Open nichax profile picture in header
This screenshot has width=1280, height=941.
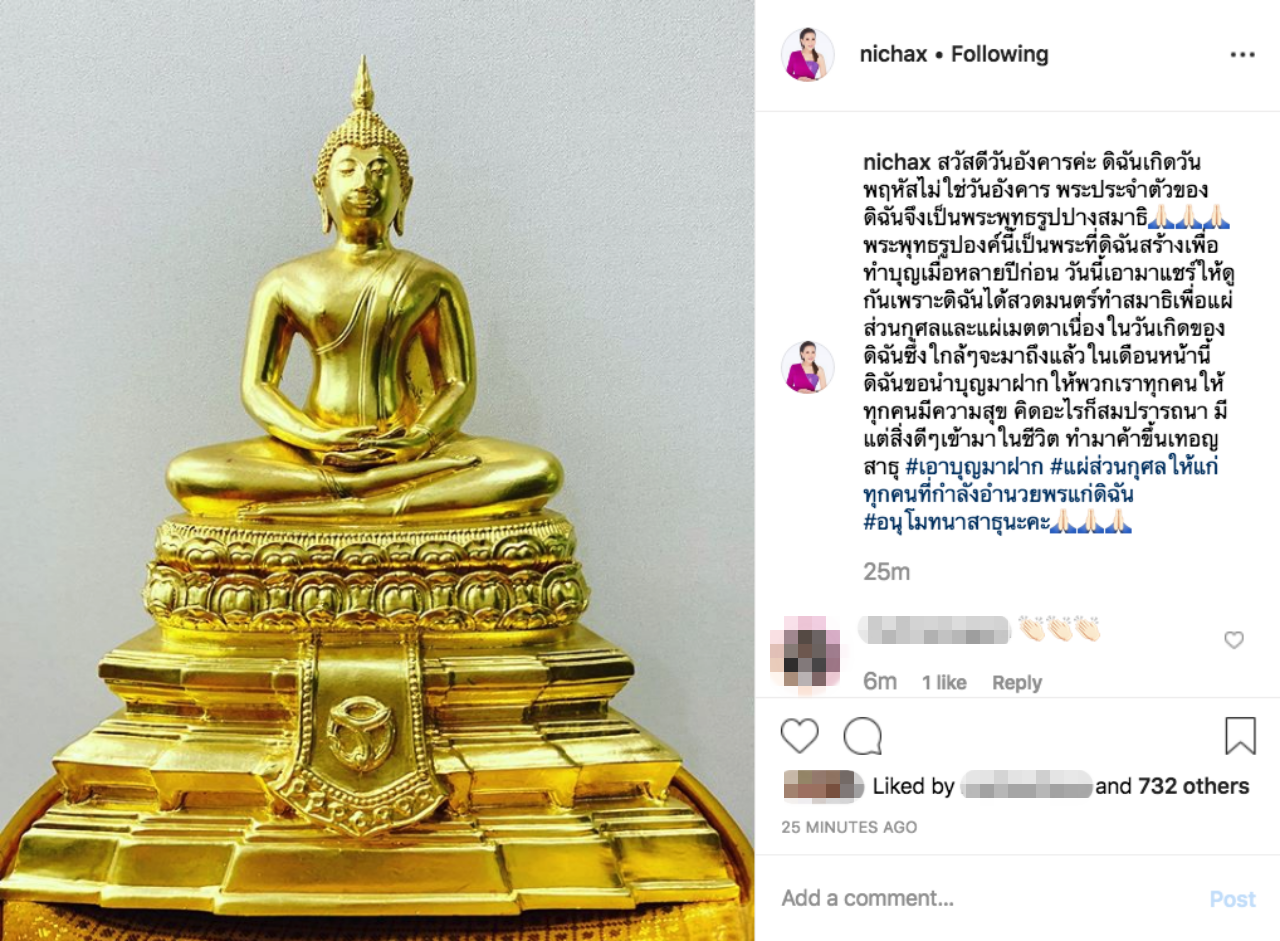pyautogui.click(x=808, y=55)
